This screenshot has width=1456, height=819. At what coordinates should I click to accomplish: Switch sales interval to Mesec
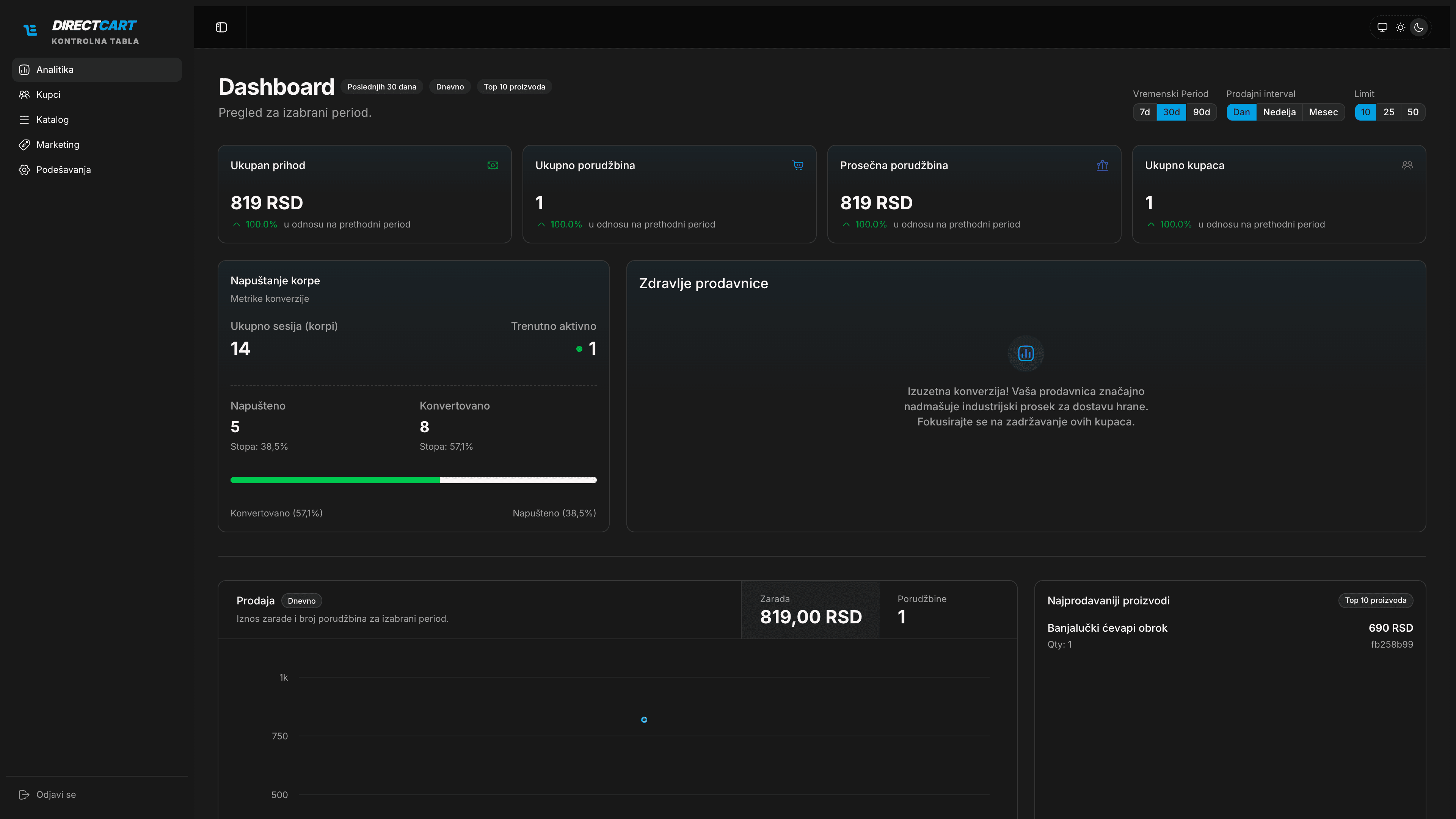[1323, 112]
